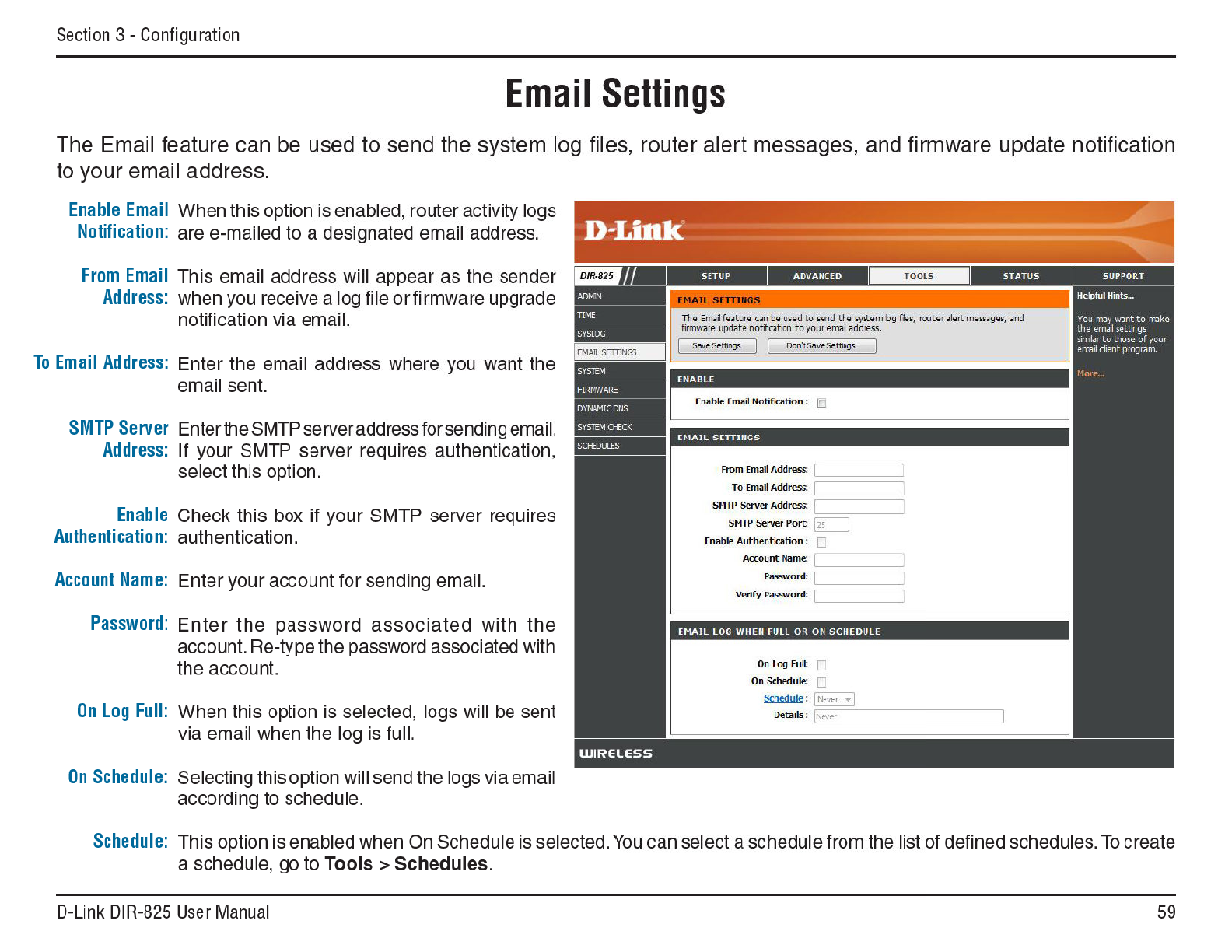1232x952 pixels.
Task: Click the Save Settings button
Action: coord(717,346)
